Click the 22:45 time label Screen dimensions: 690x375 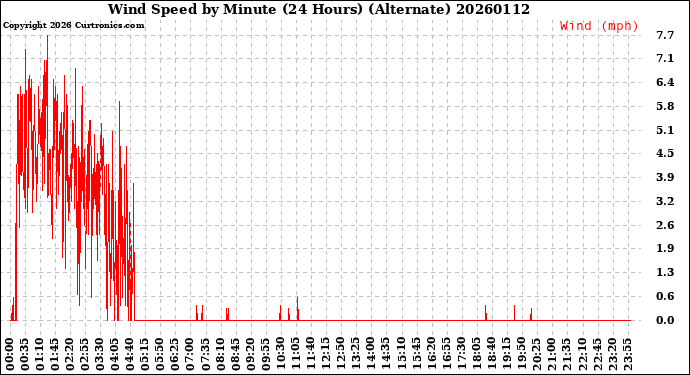pyautogui.click(x=597, y=354)
